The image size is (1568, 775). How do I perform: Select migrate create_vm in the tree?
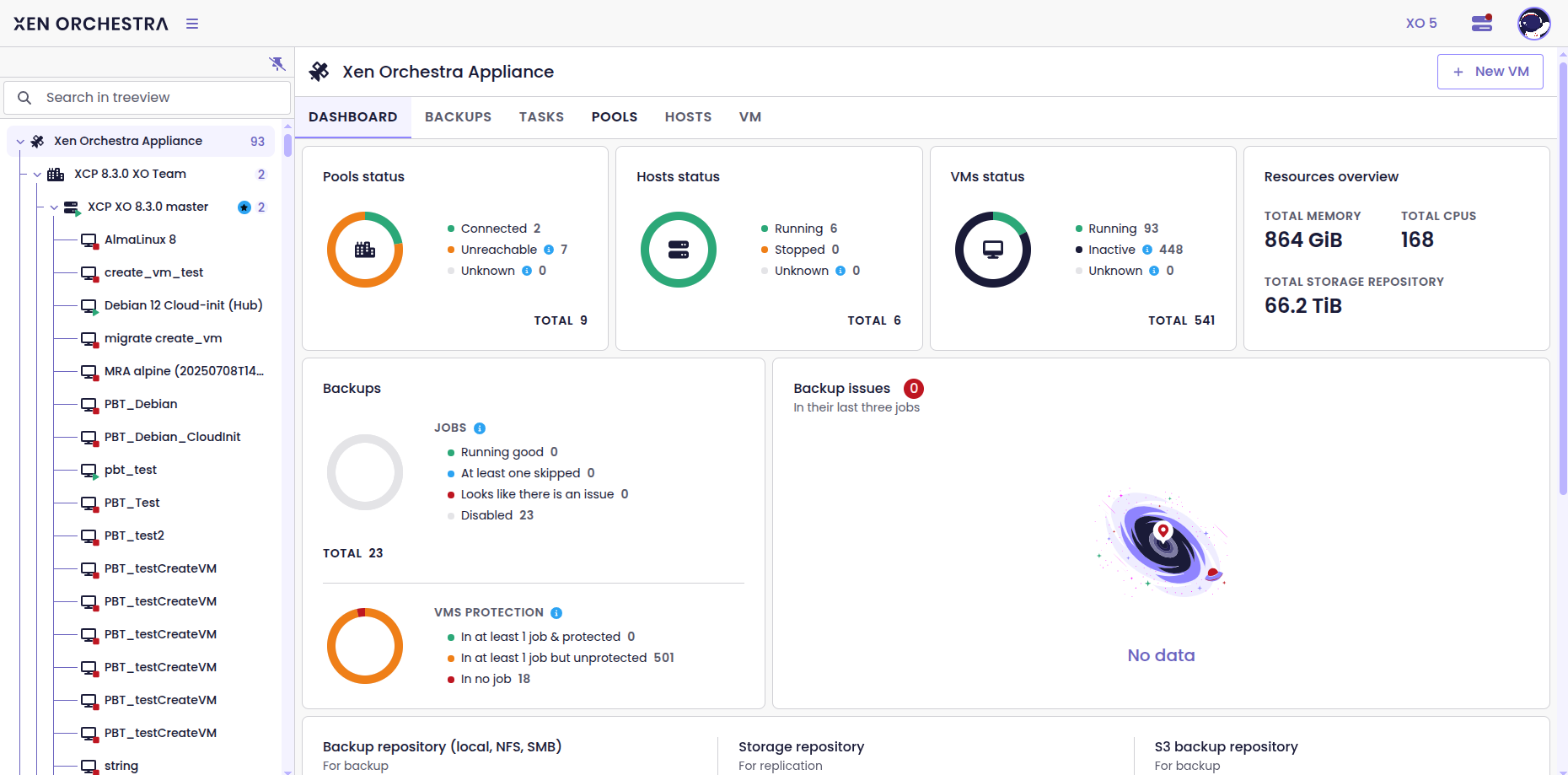[164, 338]
